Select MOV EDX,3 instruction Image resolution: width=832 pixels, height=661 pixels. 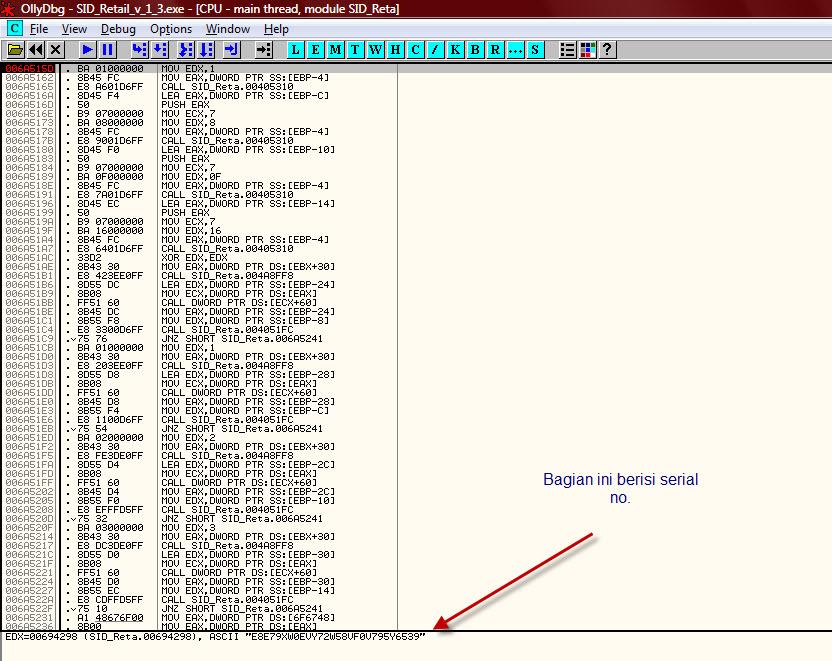pyautogui.click(x=188, y=528)
